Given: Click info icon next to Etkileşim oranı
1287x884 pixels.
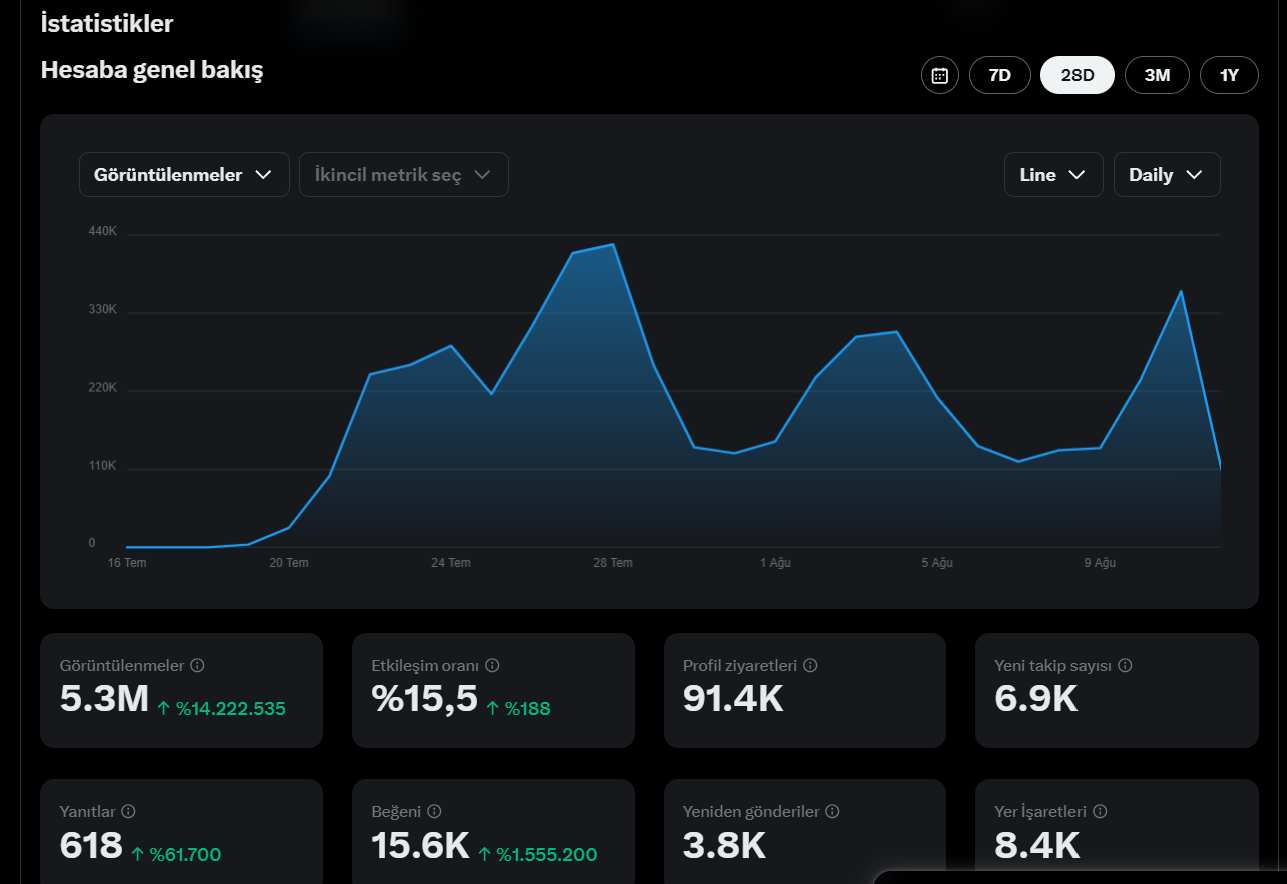Looking at the screenshot, I should tap(492, 665).
